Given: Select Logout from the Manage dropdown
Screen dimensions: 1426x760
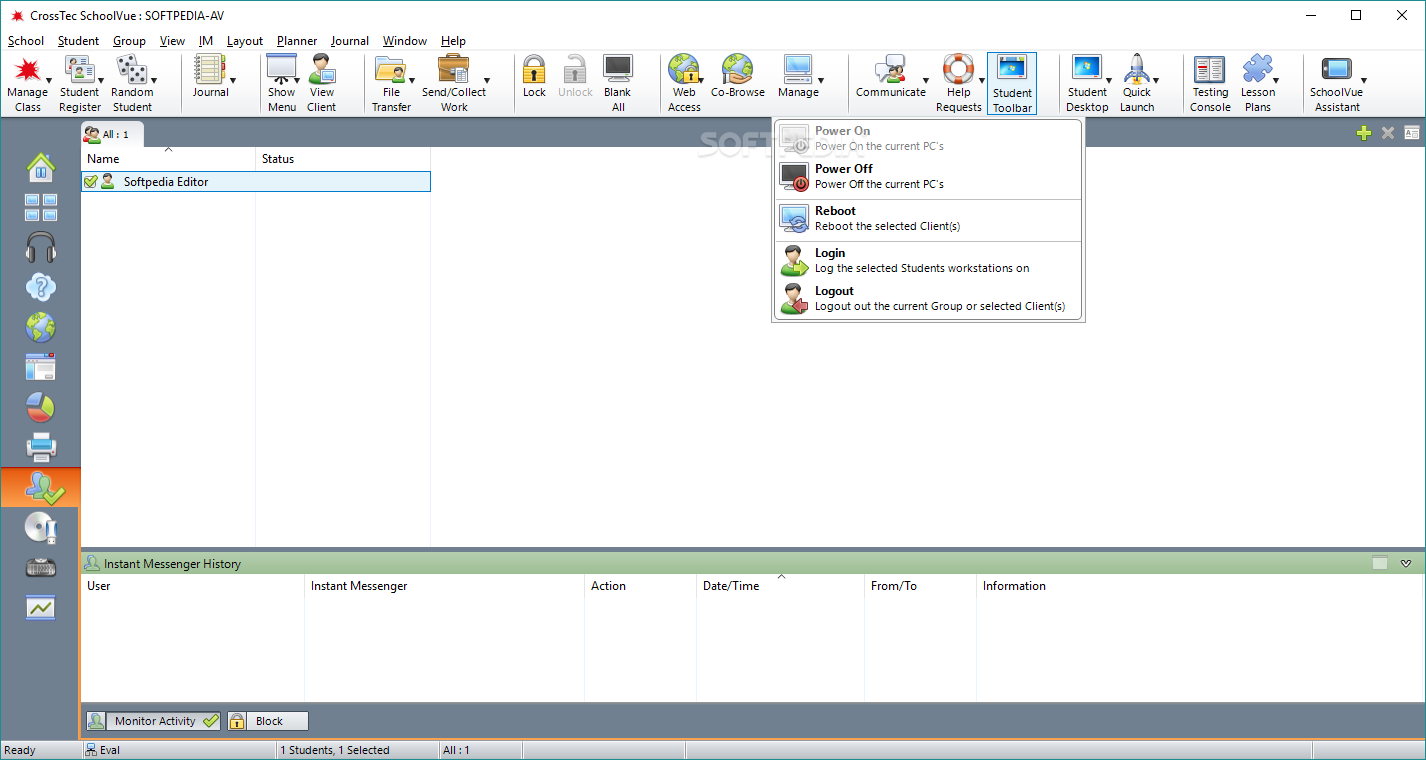Looking at the screenshot, I should click(928, 299).
